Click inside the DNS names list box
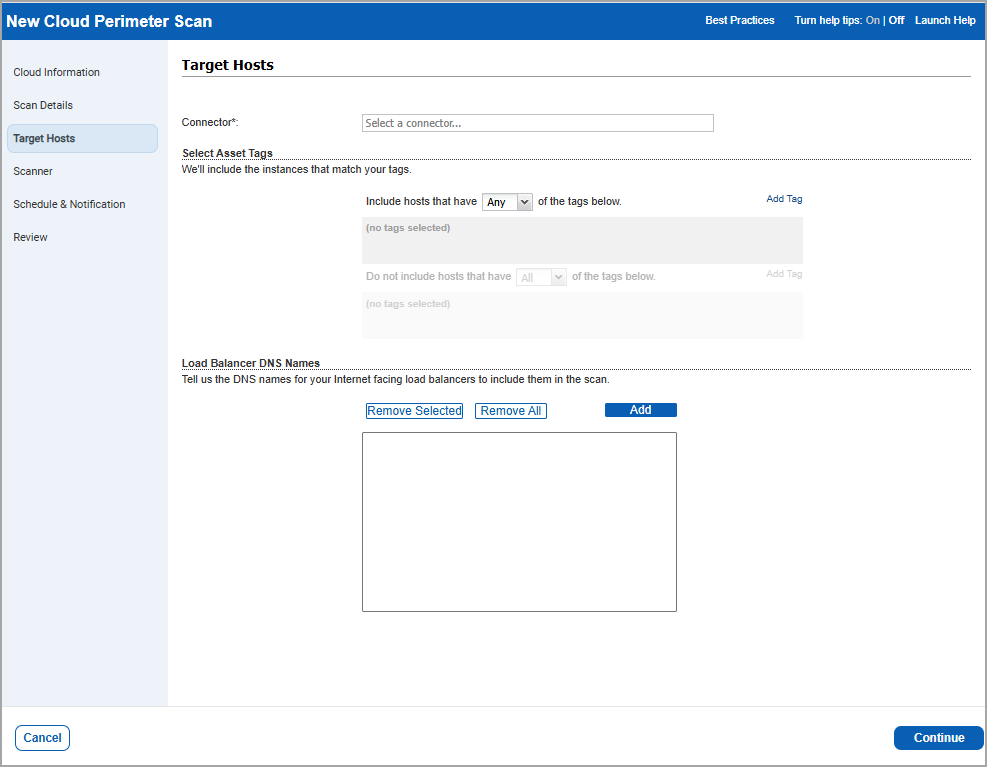This screenshot has height=767, width=987. (x=519, y=521)
